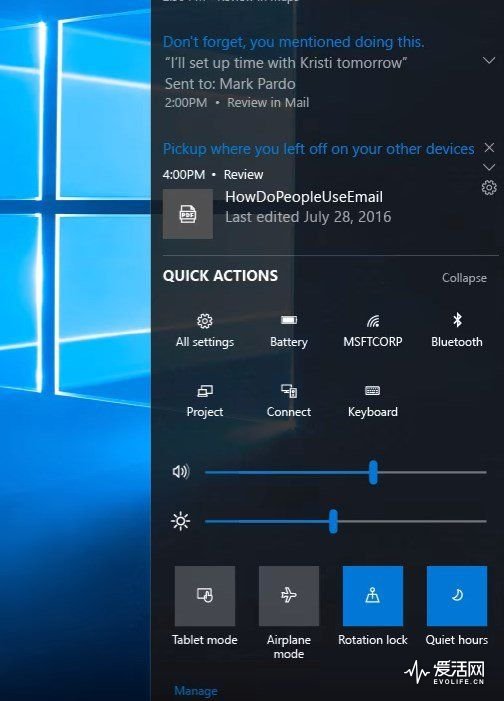Viewport: 504px width, 701px height.
Task: Dismiss the Pickup where you left off notification
Action: [489, 148]
